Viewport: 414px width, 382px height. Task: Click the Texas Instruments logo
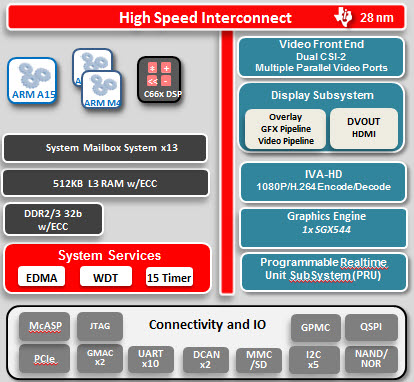coord(343,16)
